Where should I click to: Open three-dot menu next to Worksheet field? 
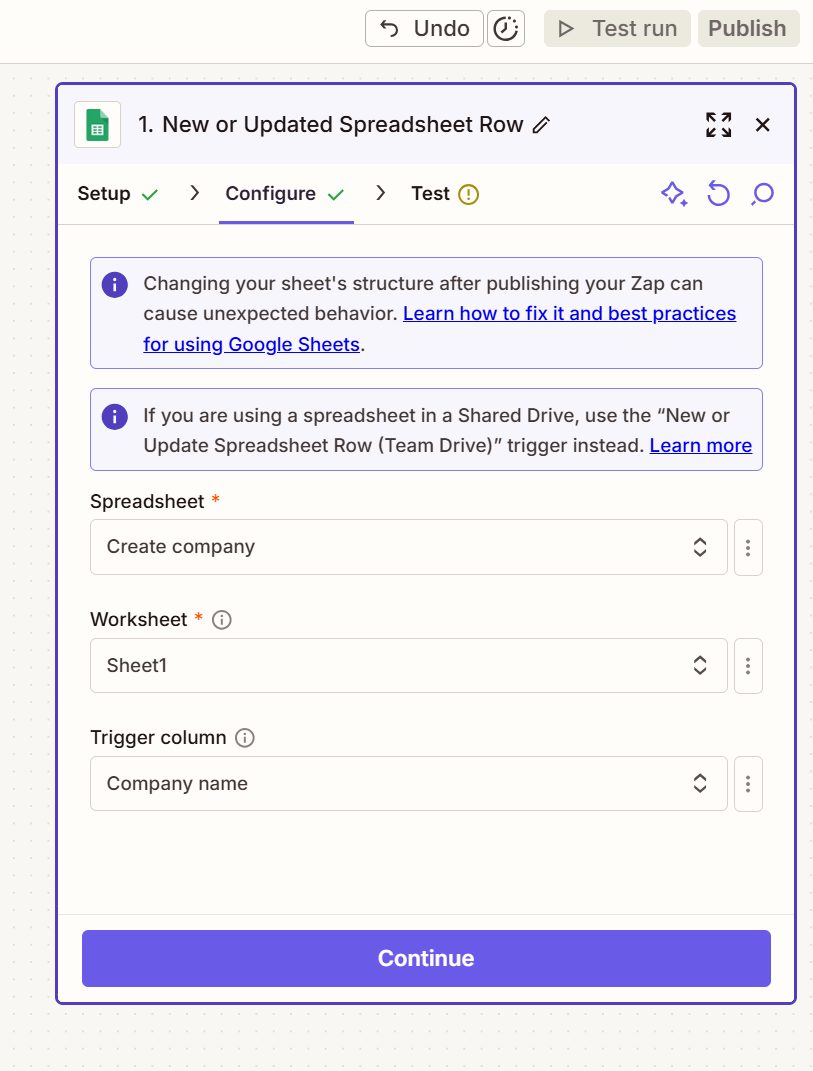point(748,666)
